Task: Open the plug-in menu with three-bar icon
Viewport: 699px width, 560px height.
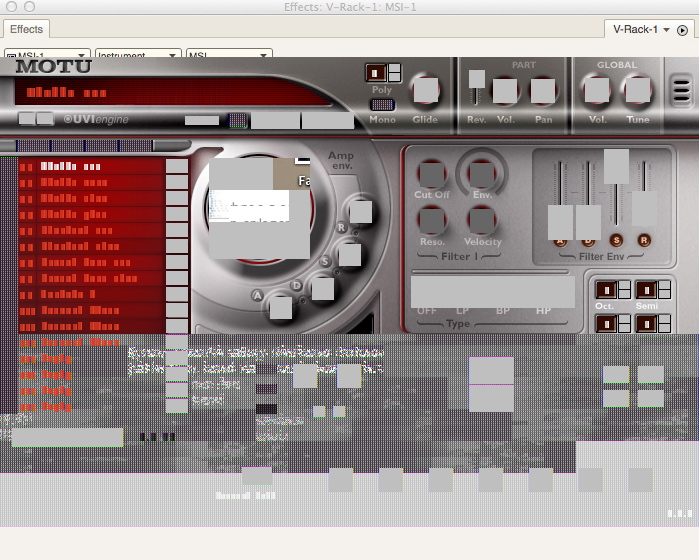Action: (x=681, y=91)
